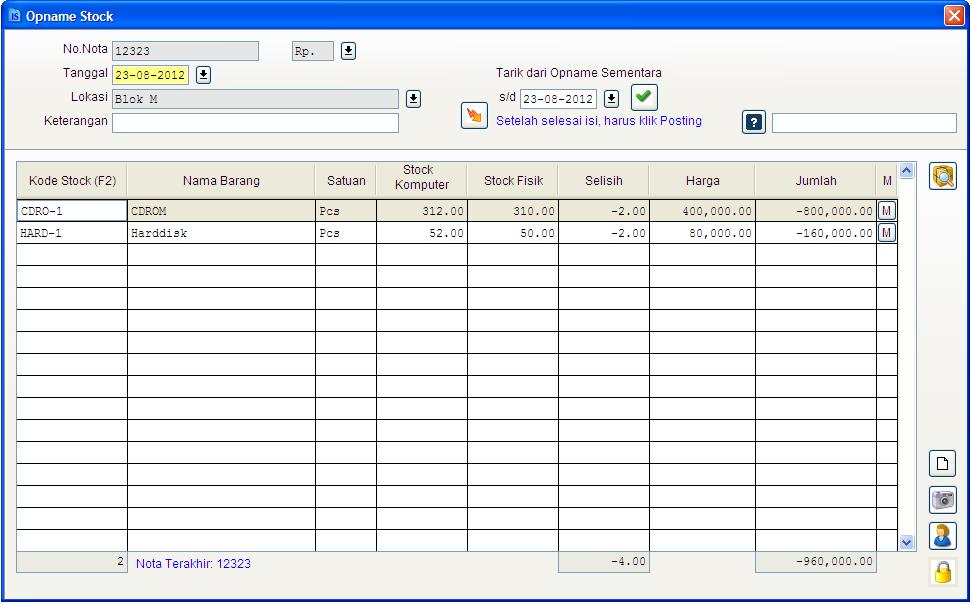Image resolution: width=972 pixels, height=605 pixels.
Task: Open the Tanggal date dropdown
Action: (x=203, y=74)
